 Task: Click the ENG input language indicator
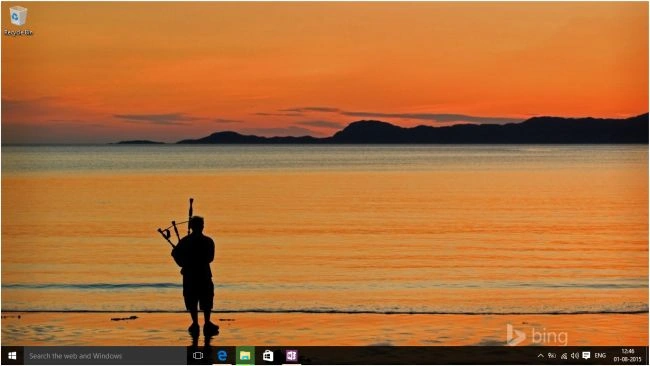600,356
